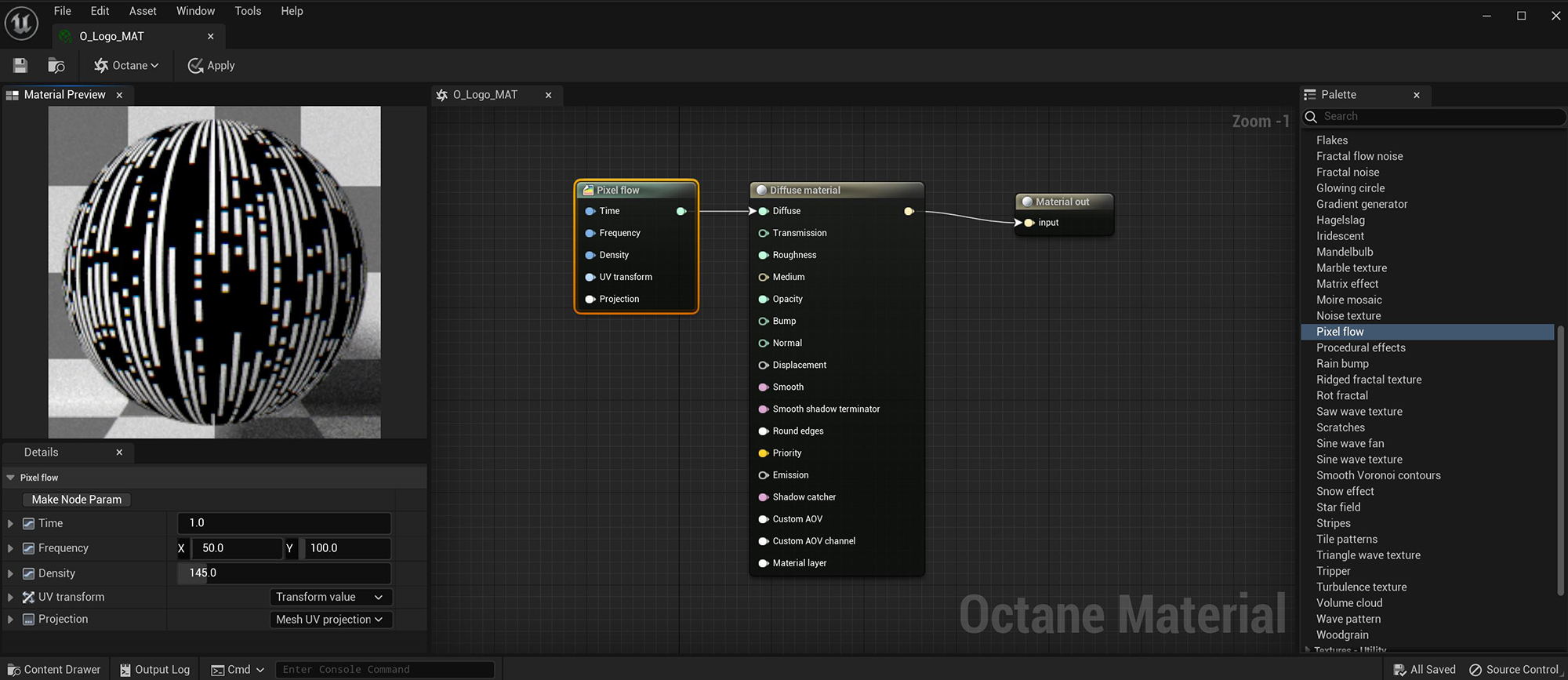Click the Pixel flow node title
This screenshot has width=1568, height=680.
click(x=618, y=190)
